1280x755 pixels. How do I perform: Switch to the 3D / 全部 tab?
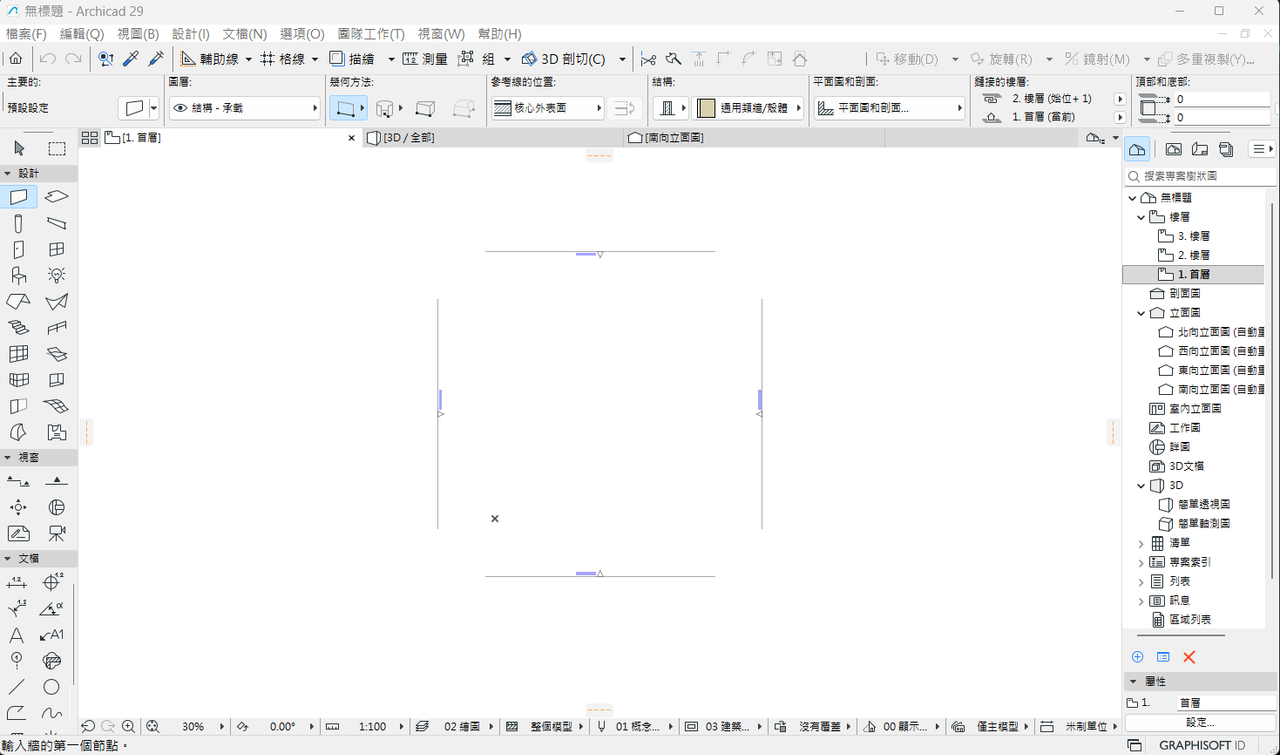point(409,138)
